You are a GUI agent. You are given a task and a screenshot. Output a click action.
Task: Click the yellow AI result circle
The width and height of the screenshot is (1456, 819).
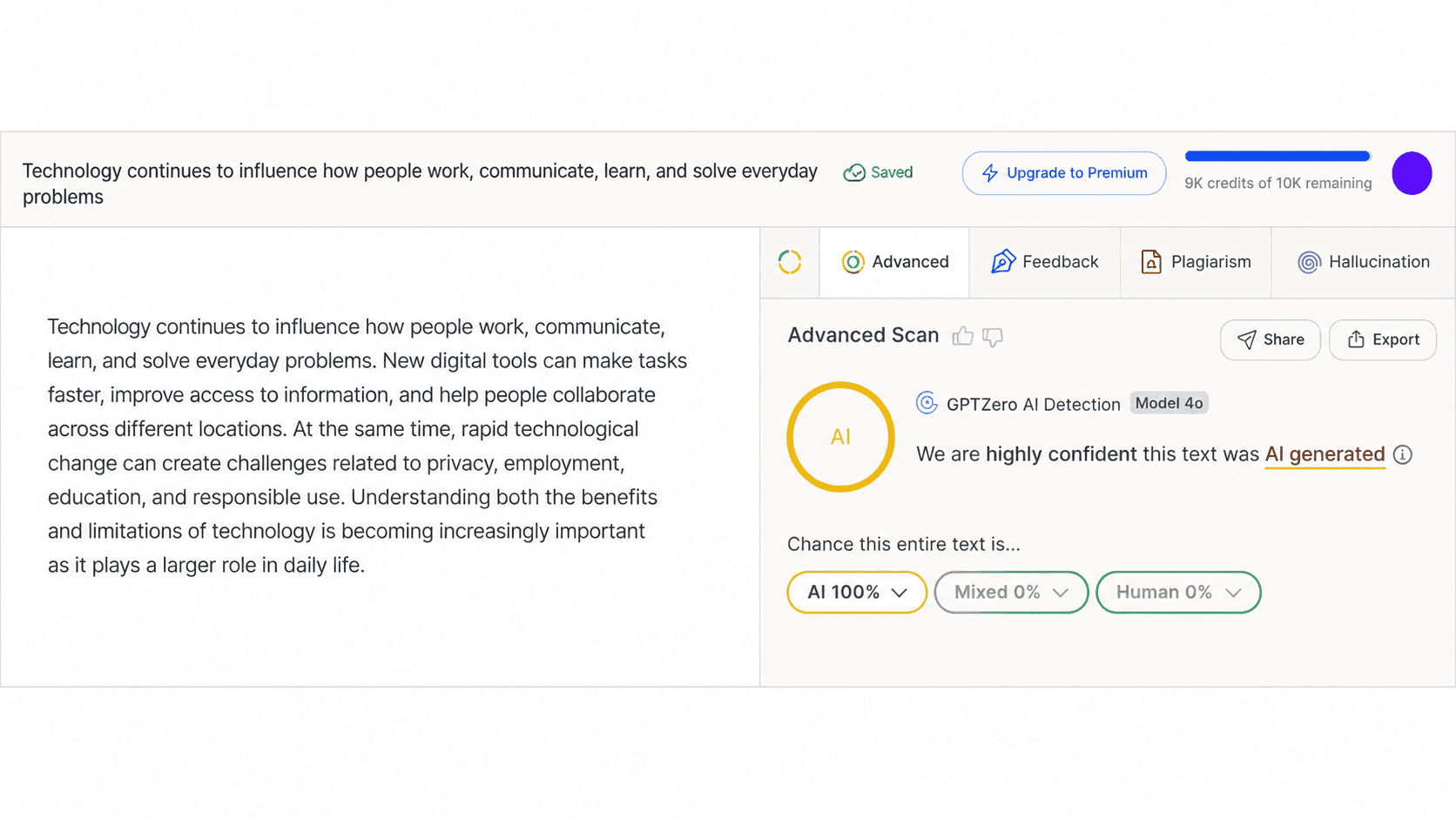[840, 437]
